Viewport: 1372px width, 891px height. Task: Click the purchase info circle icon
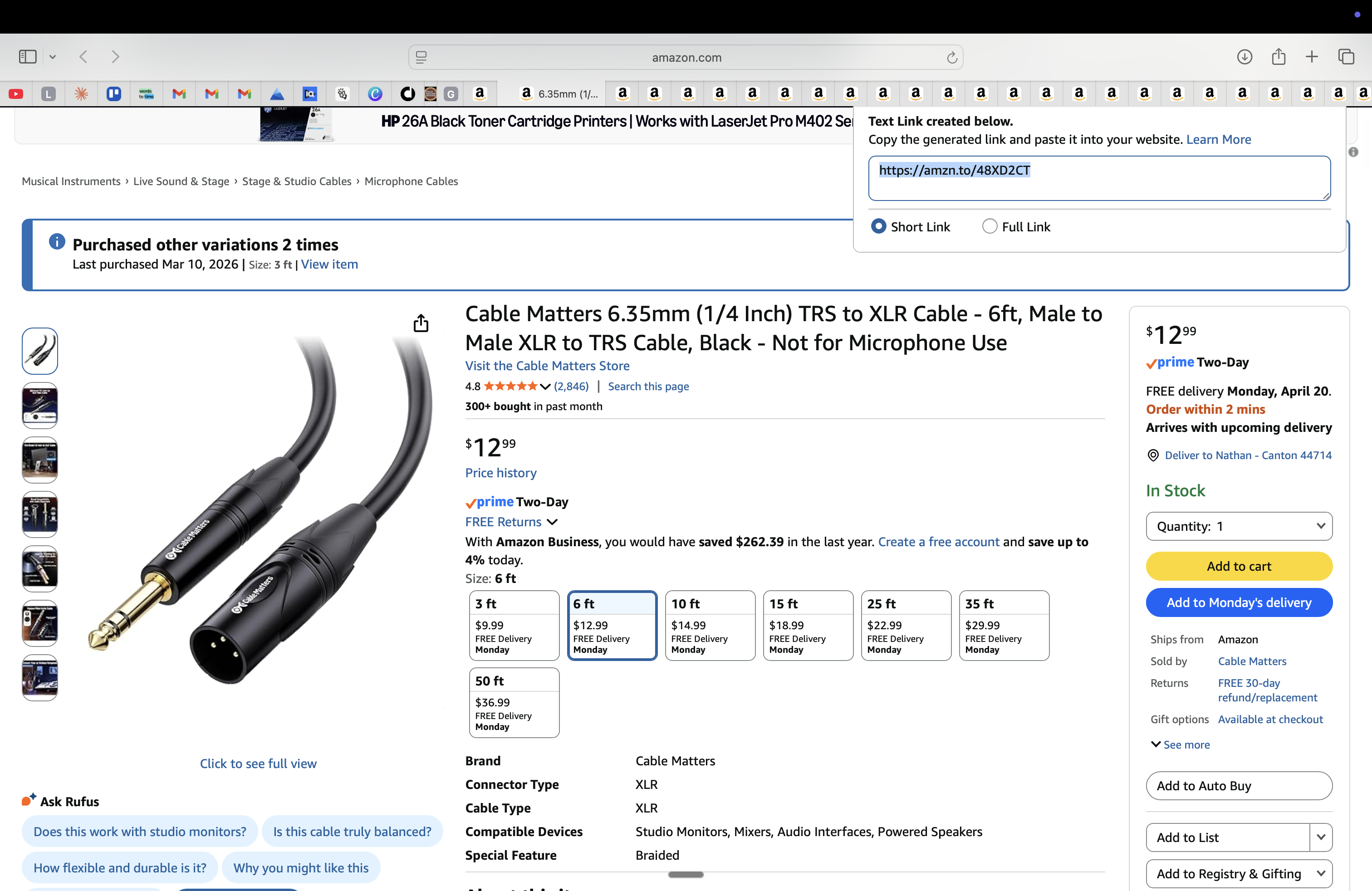[x=57, y=241]
